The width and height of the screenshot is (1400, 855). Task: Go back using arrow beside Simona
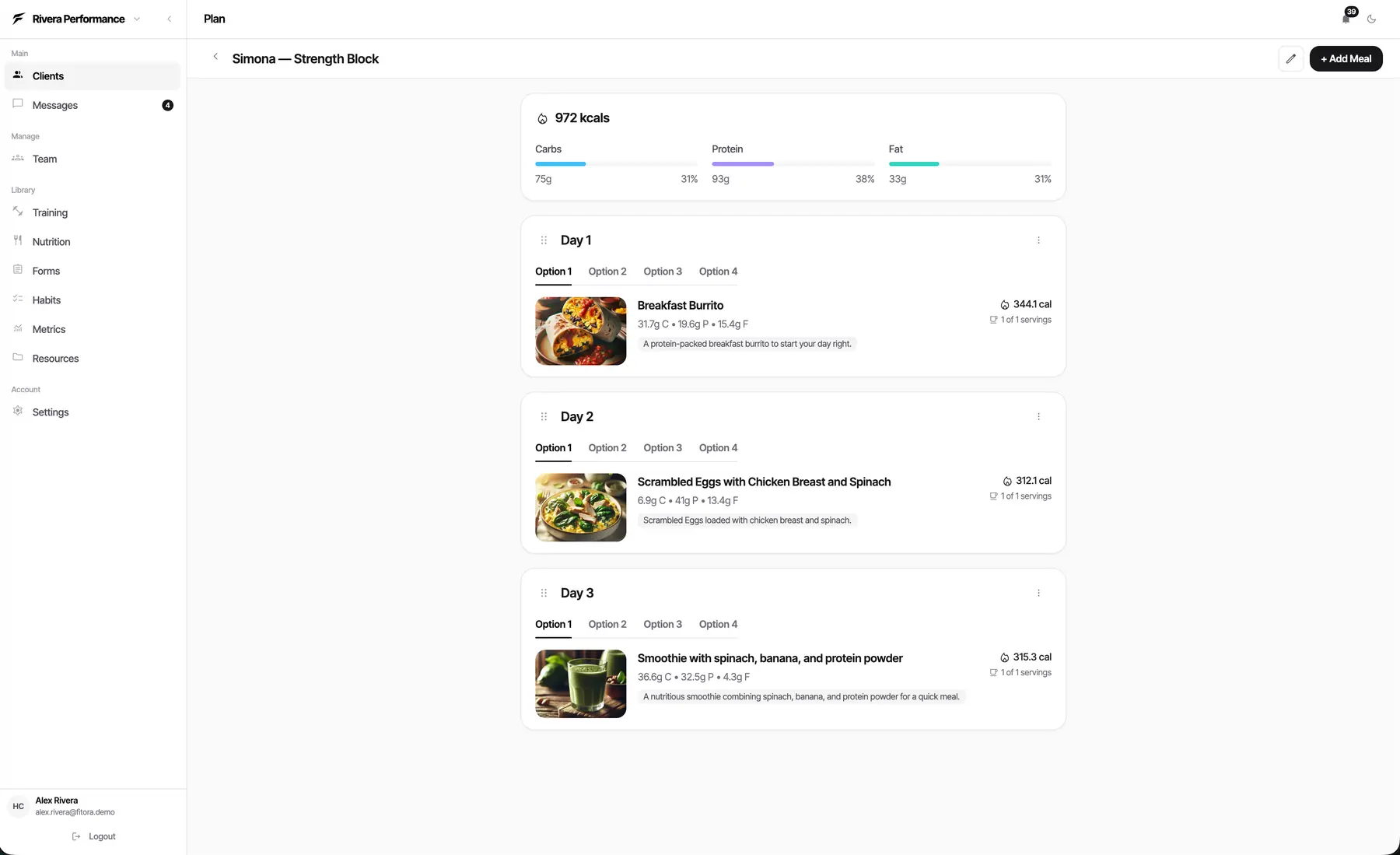pyautogui.click(x=215, y=57)
